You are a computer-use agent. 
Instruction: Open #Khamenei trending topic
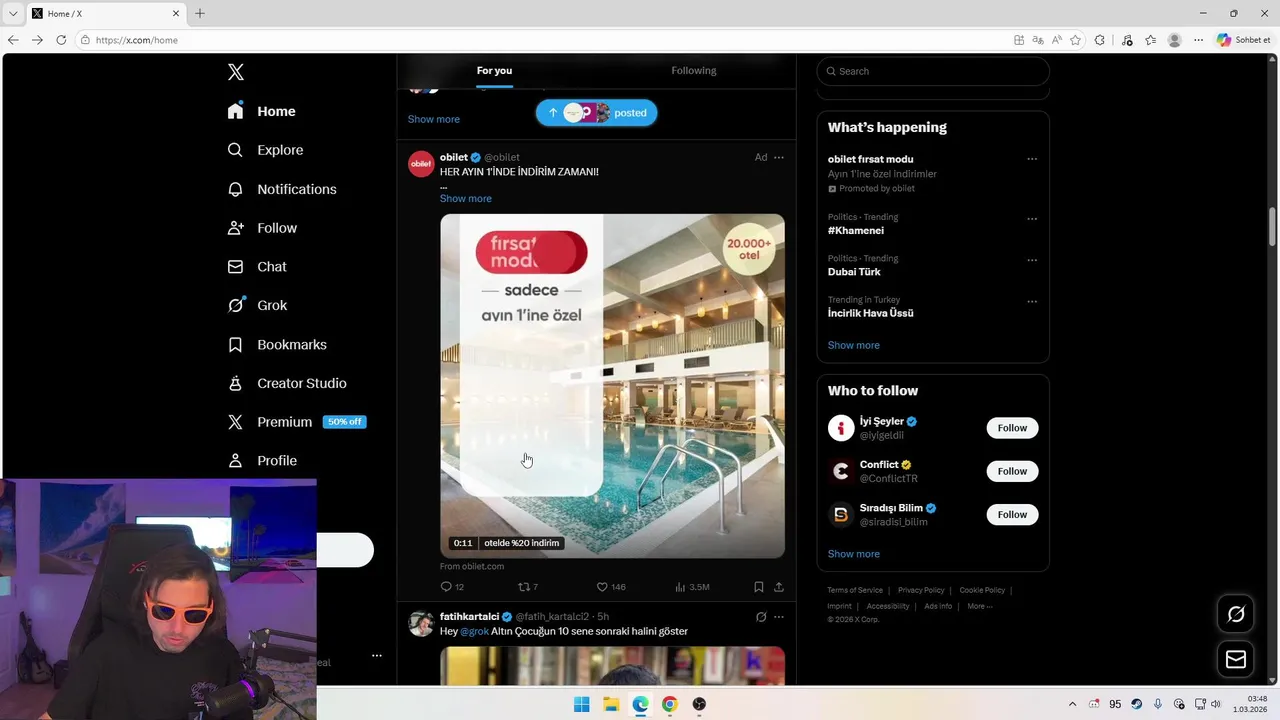856,231
